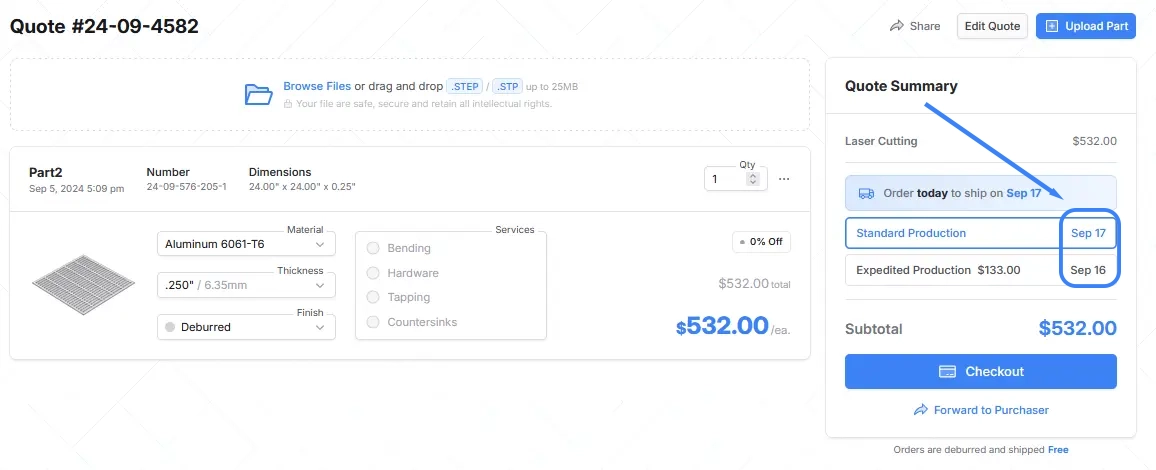
Task: Click the credit card icon on Checkout
Action: pos(949,372)
